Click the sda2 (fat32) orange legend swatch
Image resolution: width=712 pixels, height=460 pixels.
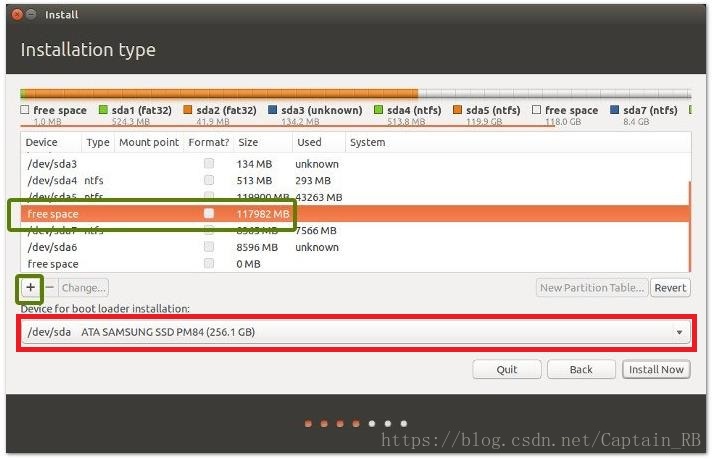[x=188, y=110]
